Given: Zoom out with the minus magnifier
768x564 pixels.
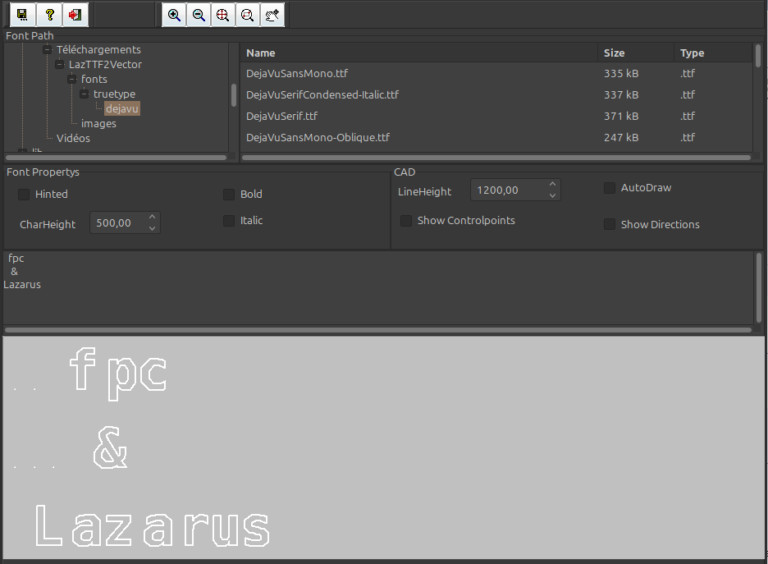Looking at the screenshot, I should tap(199, 15).
